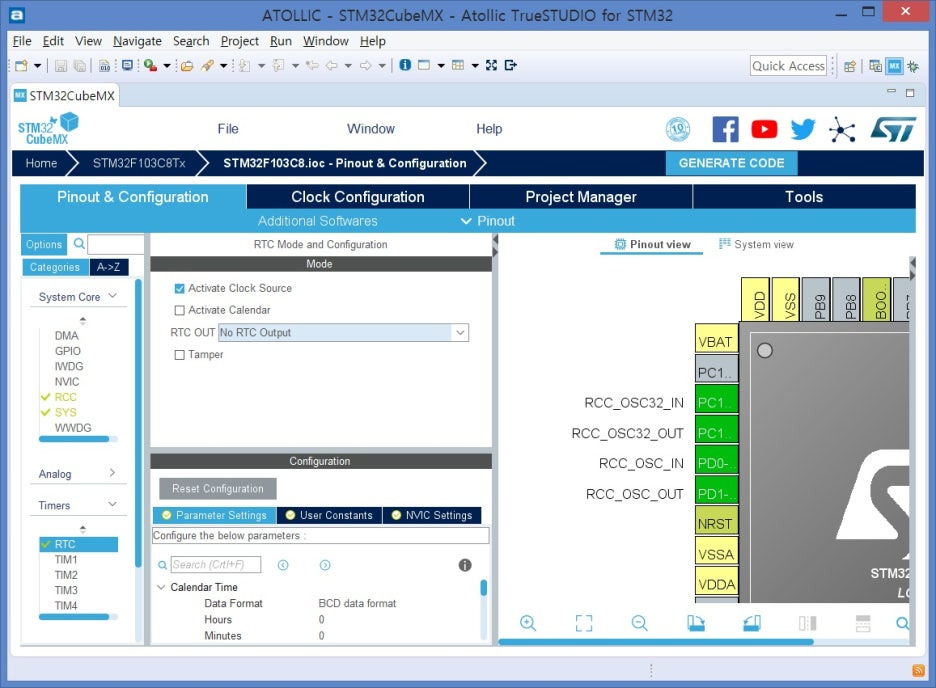
Task: Click the category list vertical scrollbar
Action: click(x=138, y=423)
